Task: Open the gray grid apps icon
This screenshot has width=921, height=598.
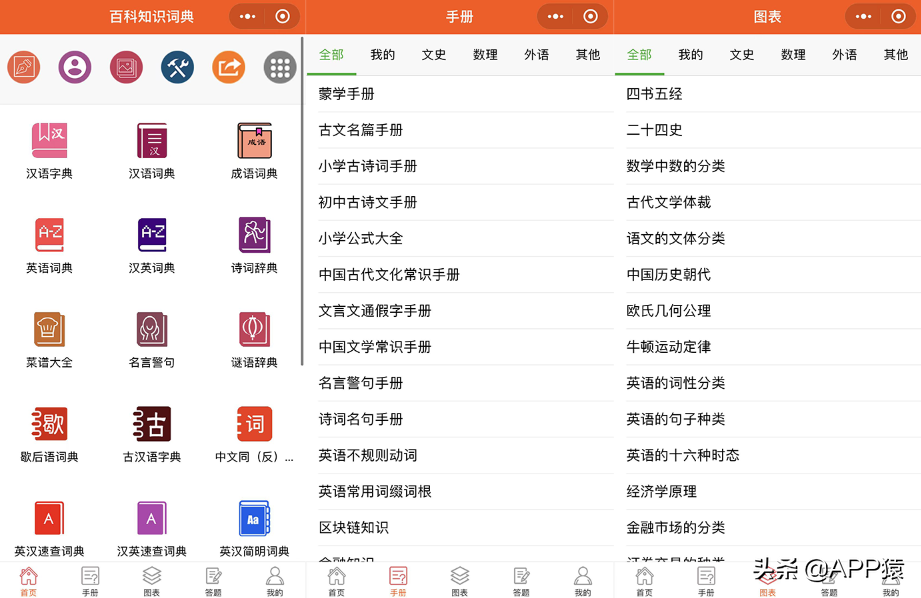Action: click(280, 67)
